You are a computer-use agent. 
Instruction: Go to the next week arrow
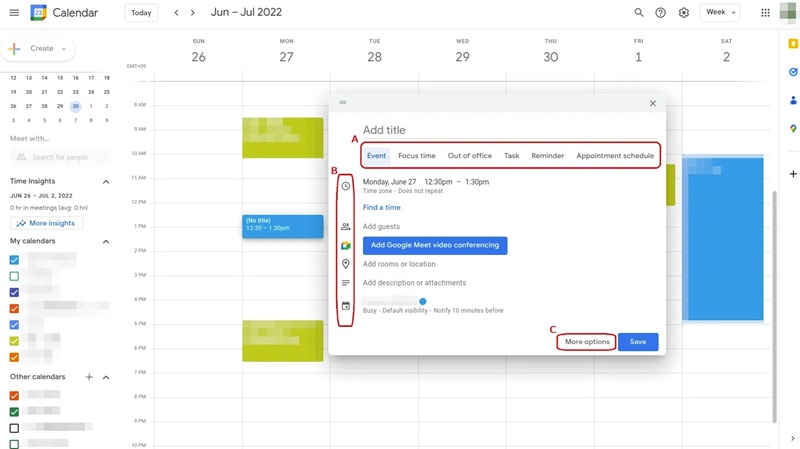[x=192, y=13]
